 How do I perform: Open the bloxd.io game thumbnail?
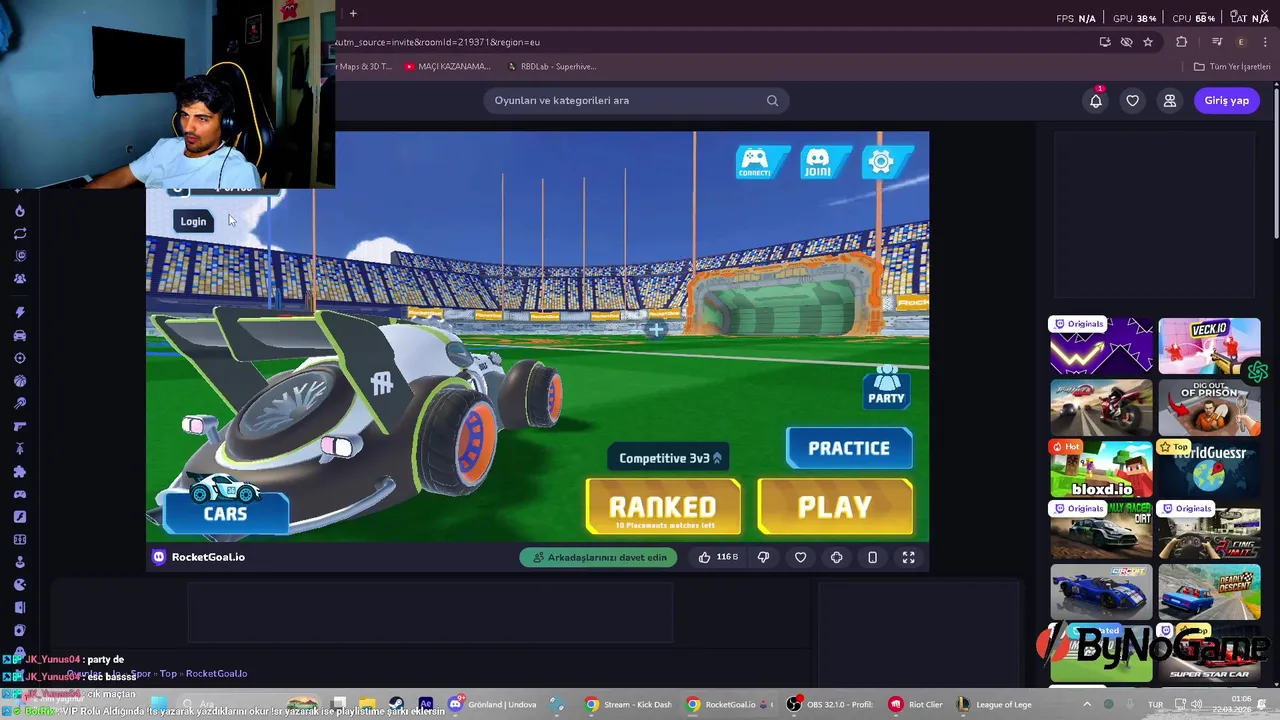click(x=1101, y=468)
